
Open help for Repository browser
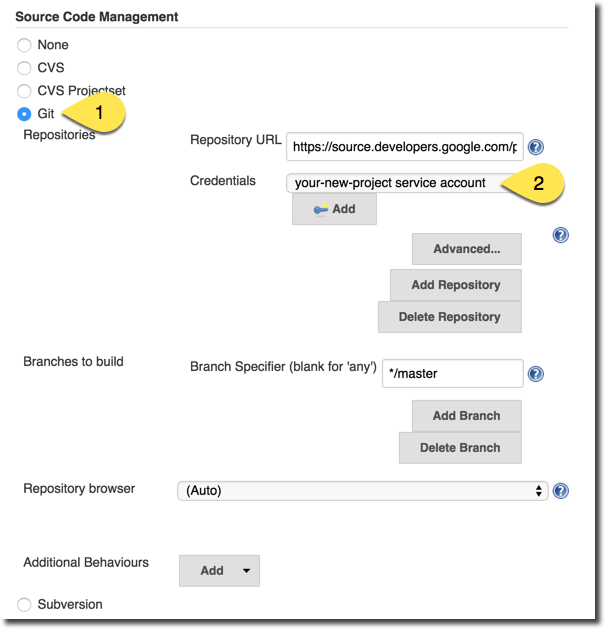(x=560, y=491)
